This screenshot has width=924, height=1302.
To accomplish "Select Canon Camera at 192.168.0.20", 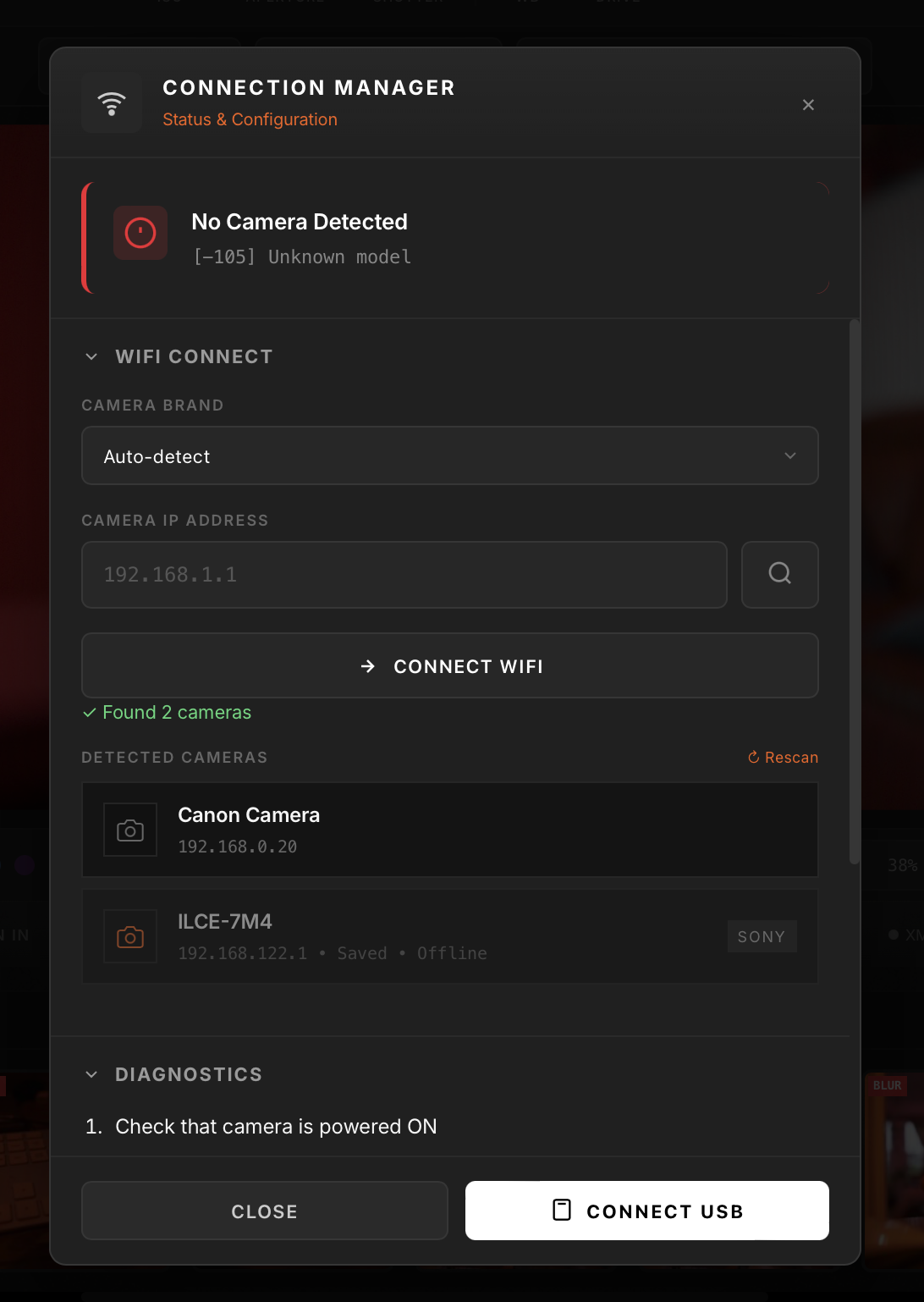I will [x=450, y=830].
